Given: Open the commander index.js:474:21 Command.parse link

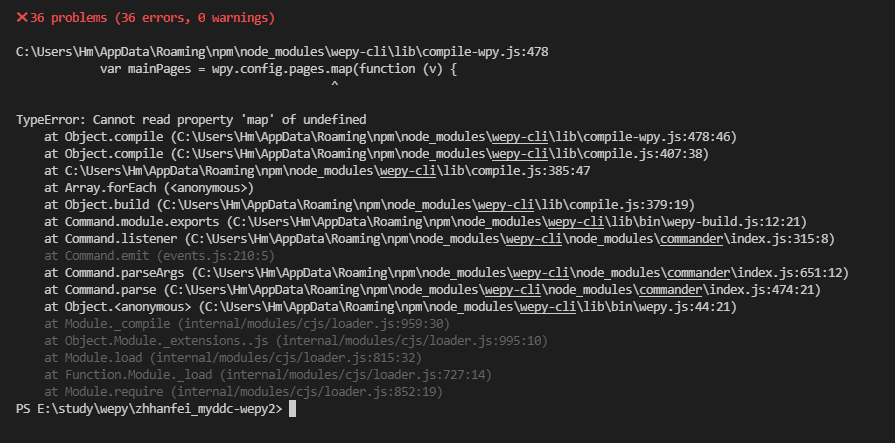Looking at the screenshot, I should tap(493, 290).
